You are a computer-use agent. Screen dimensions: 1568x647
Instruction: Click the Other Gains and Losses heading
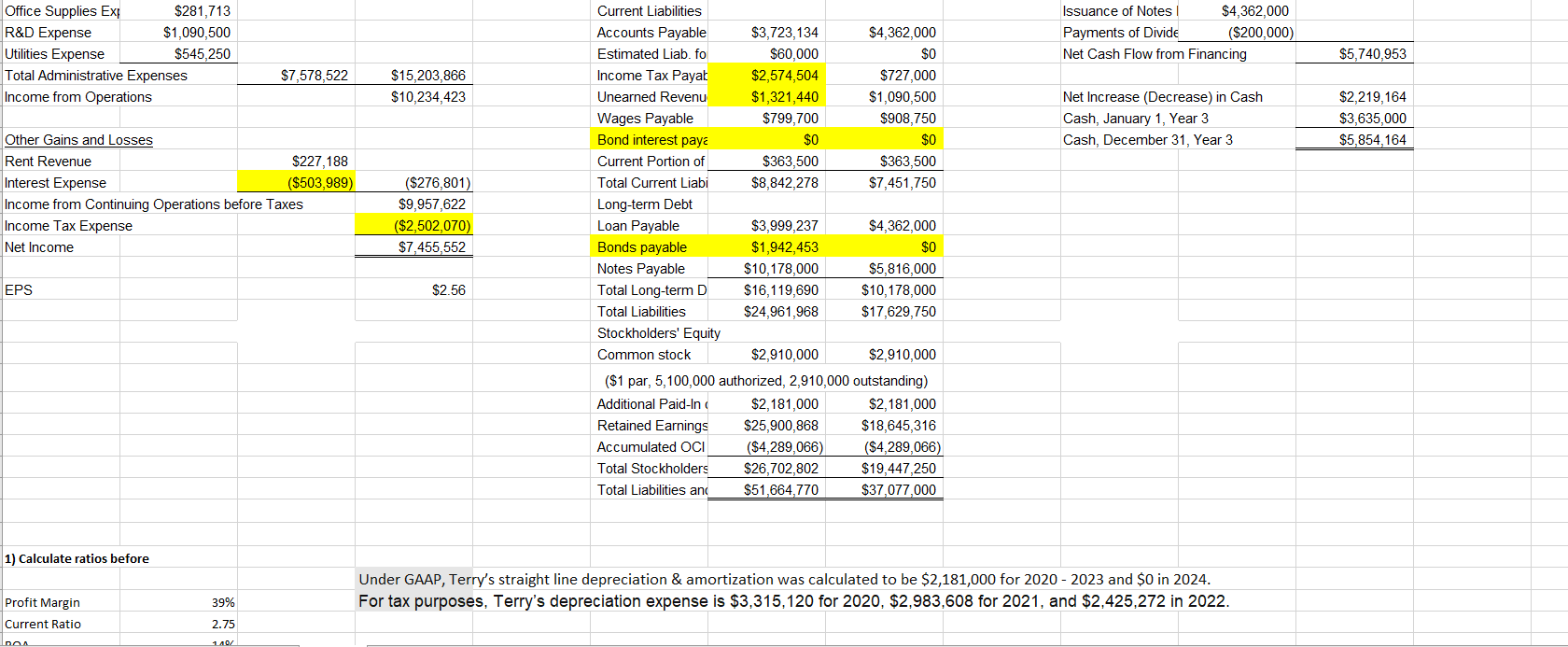79,140
